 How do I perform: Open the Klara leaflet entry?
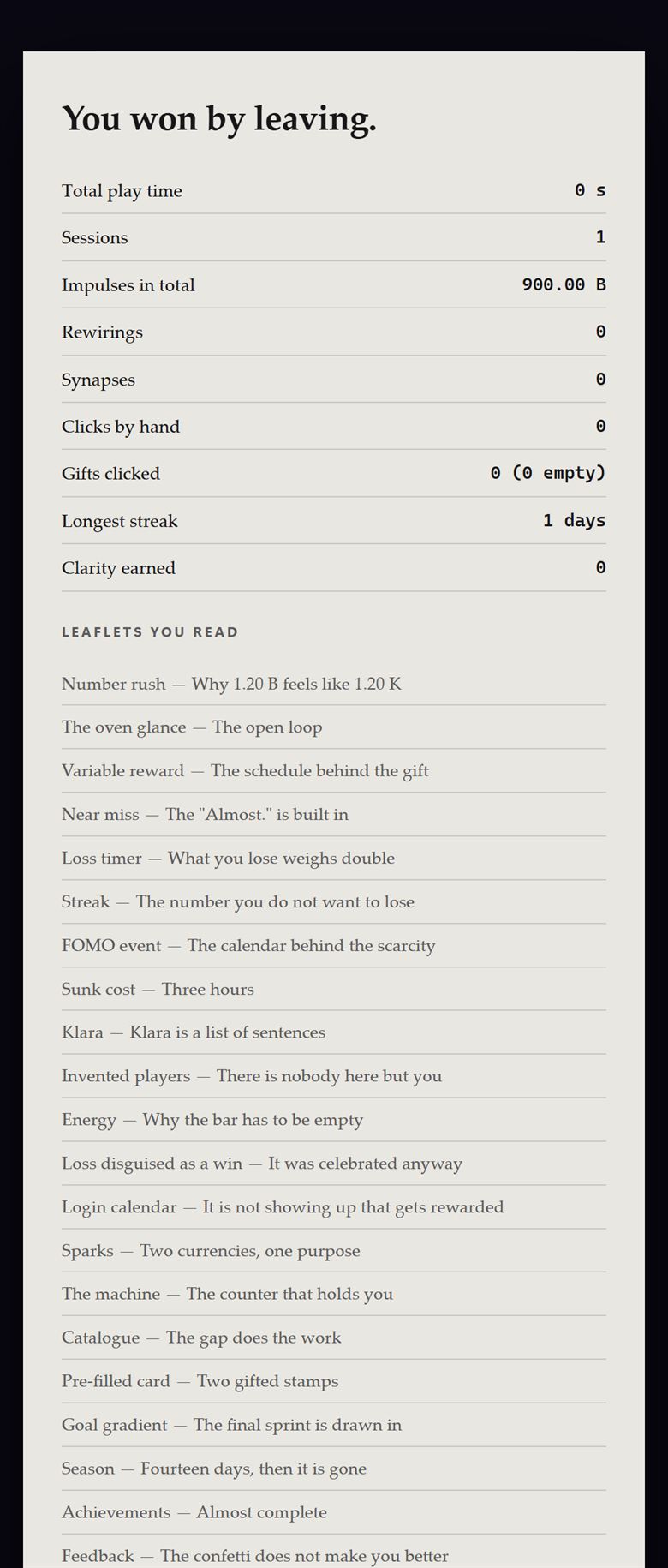point(334,1032)
